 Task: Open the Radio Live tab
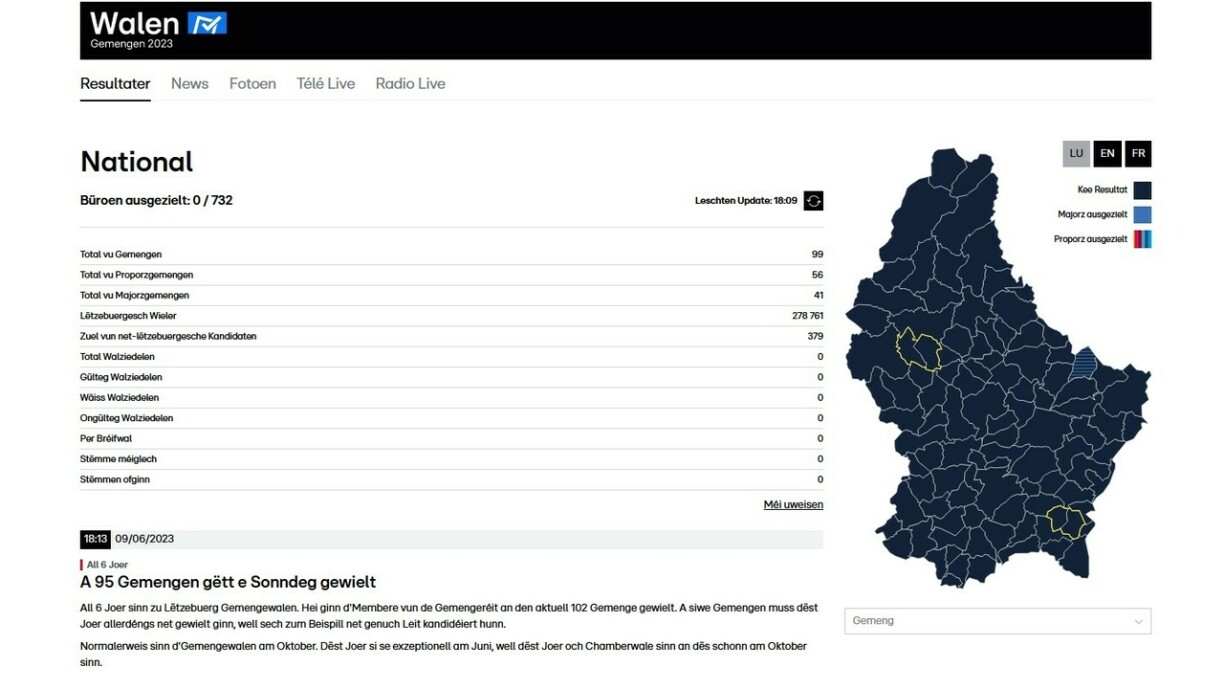[410, 84]
